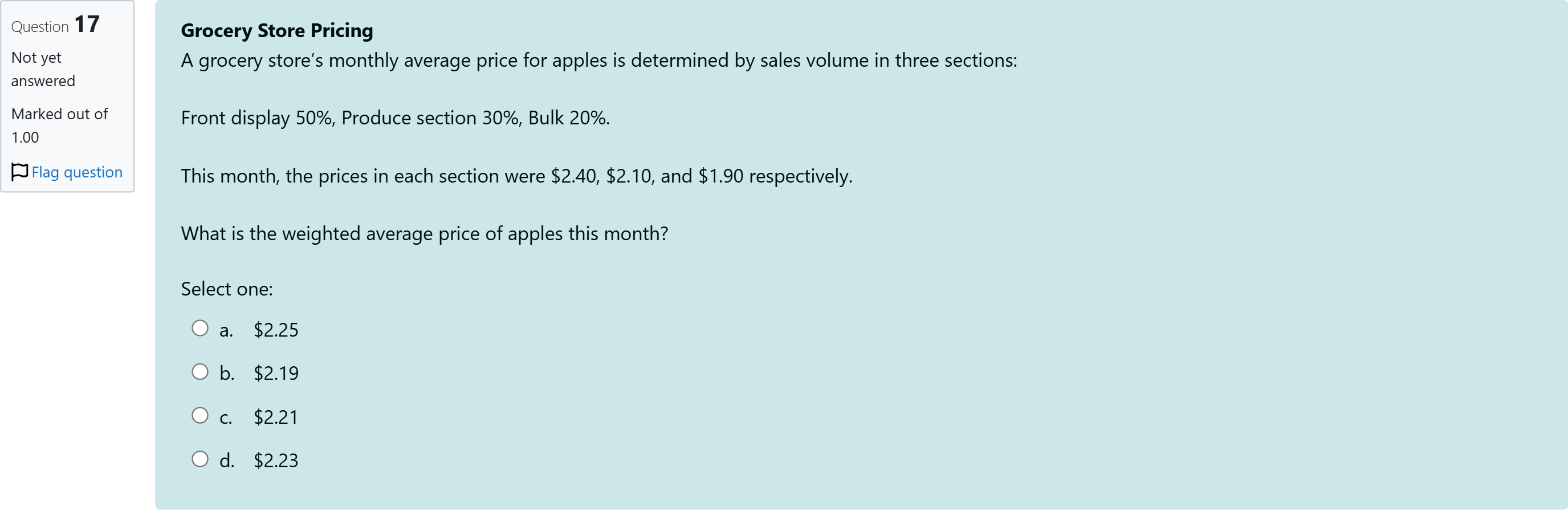
Task: Click the $2.19 answer text
Action: [276, 373]
